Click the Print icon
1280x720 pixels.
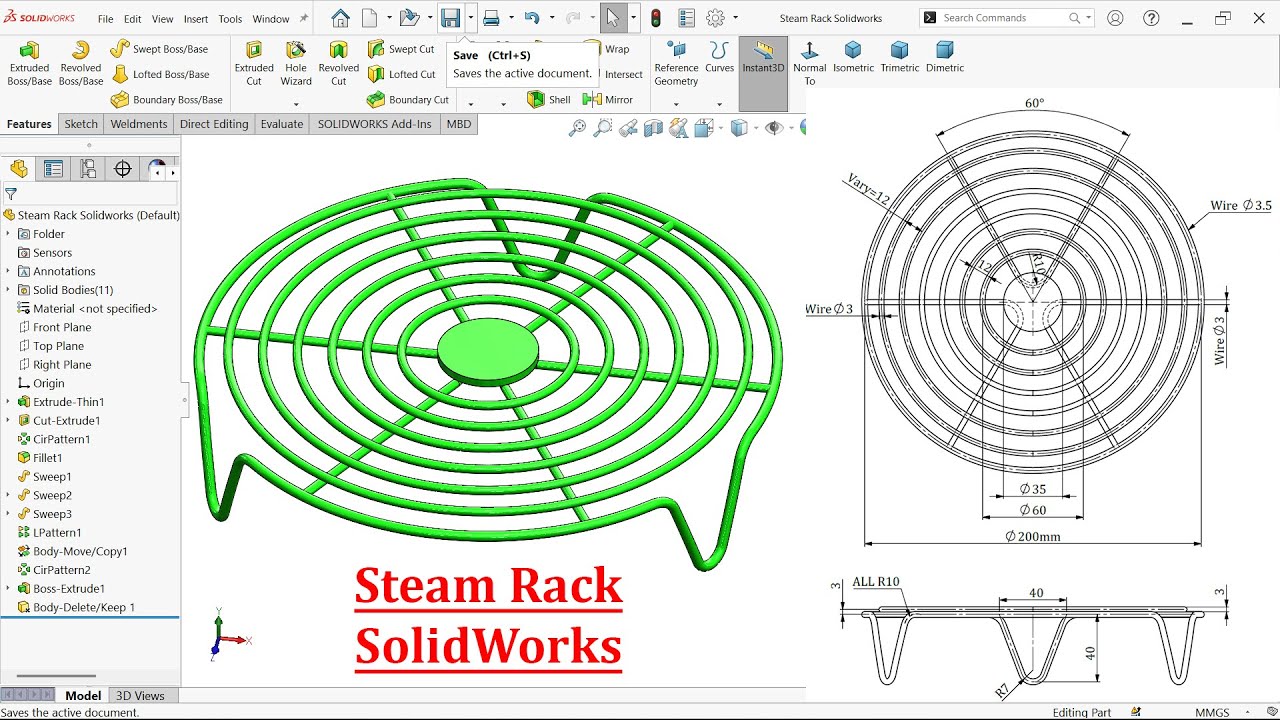(491, 18)
